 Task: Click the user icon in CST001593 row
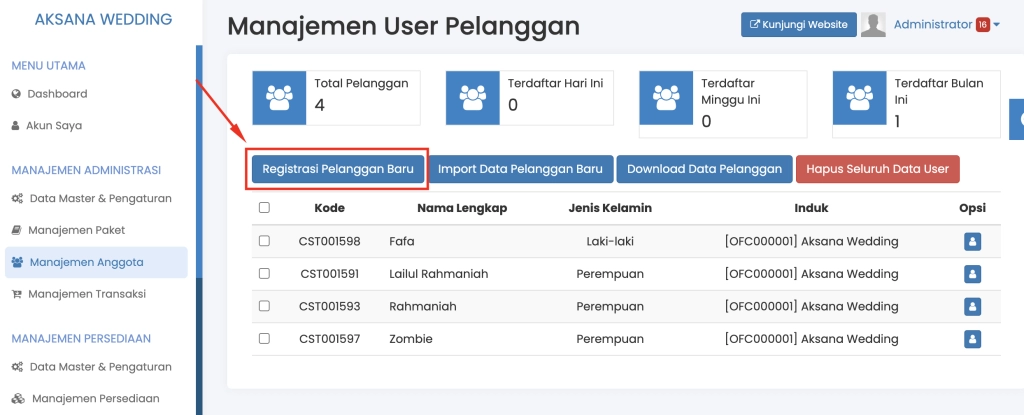click(972, 307)
